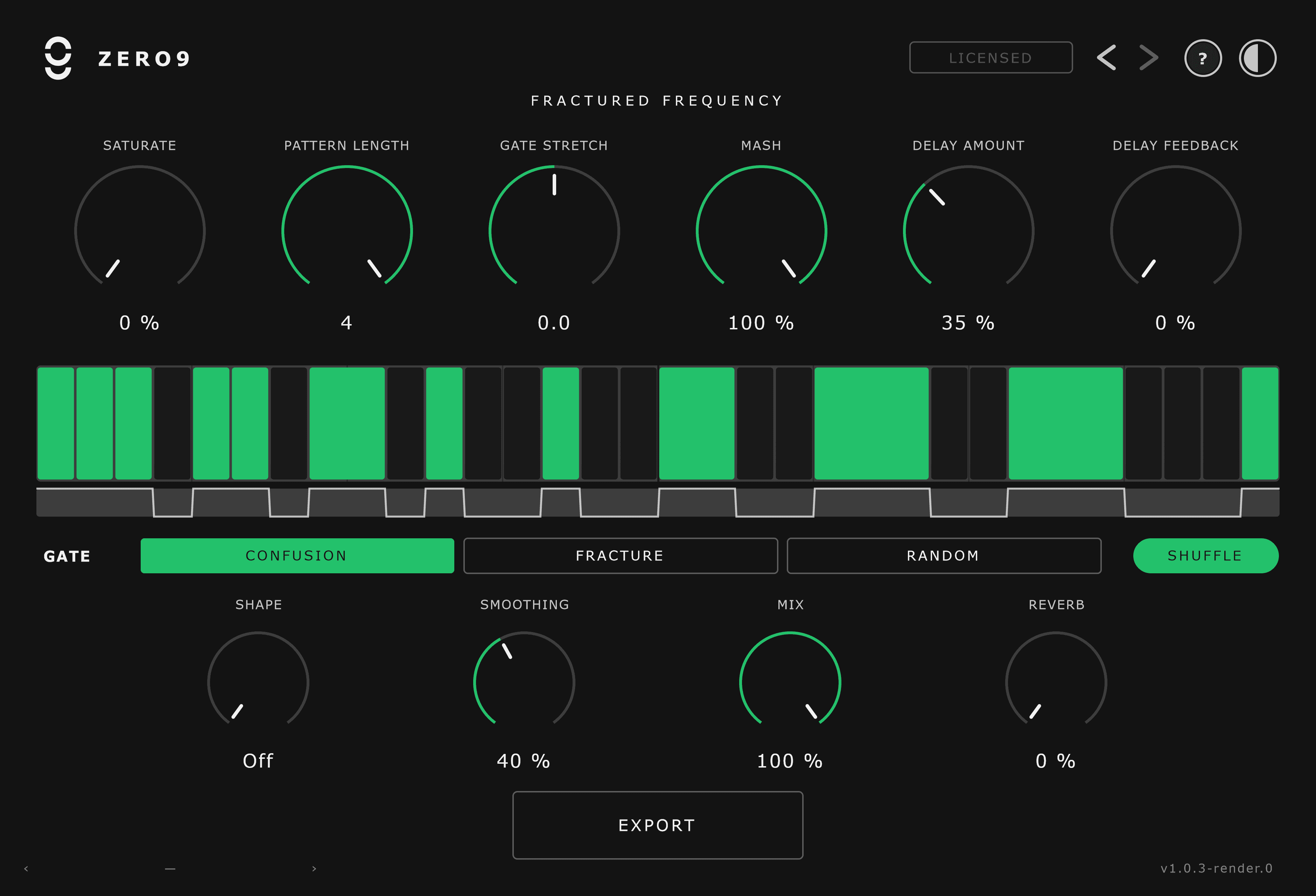Click the "DELAY FEEDBACK" label
The width and height of the screenshot is (1316, 896).
(x=1176, y=146)
